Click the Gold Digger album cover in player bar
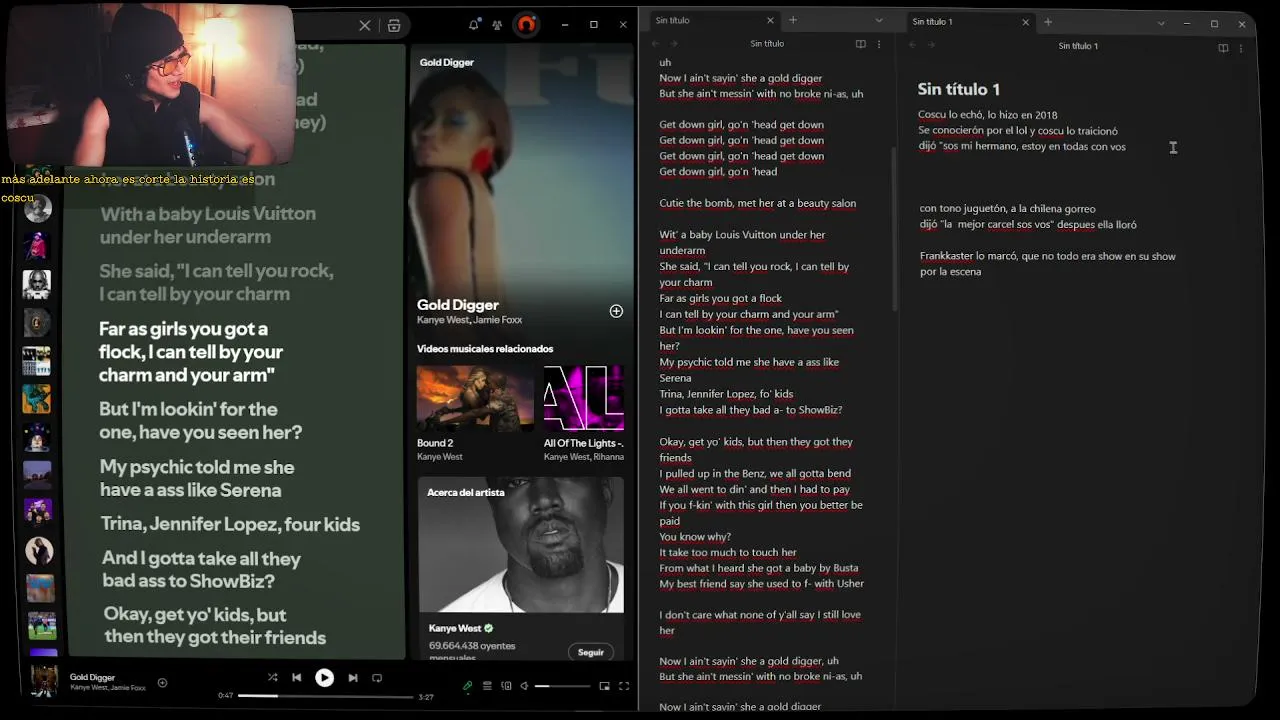 tap(44, 681)
